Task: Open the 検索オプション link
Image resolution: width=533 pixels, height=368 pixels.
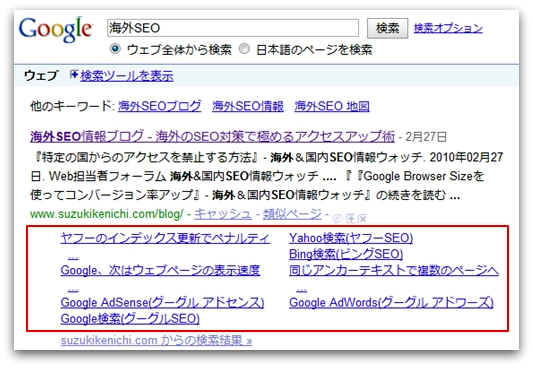Action: point(448,28)
